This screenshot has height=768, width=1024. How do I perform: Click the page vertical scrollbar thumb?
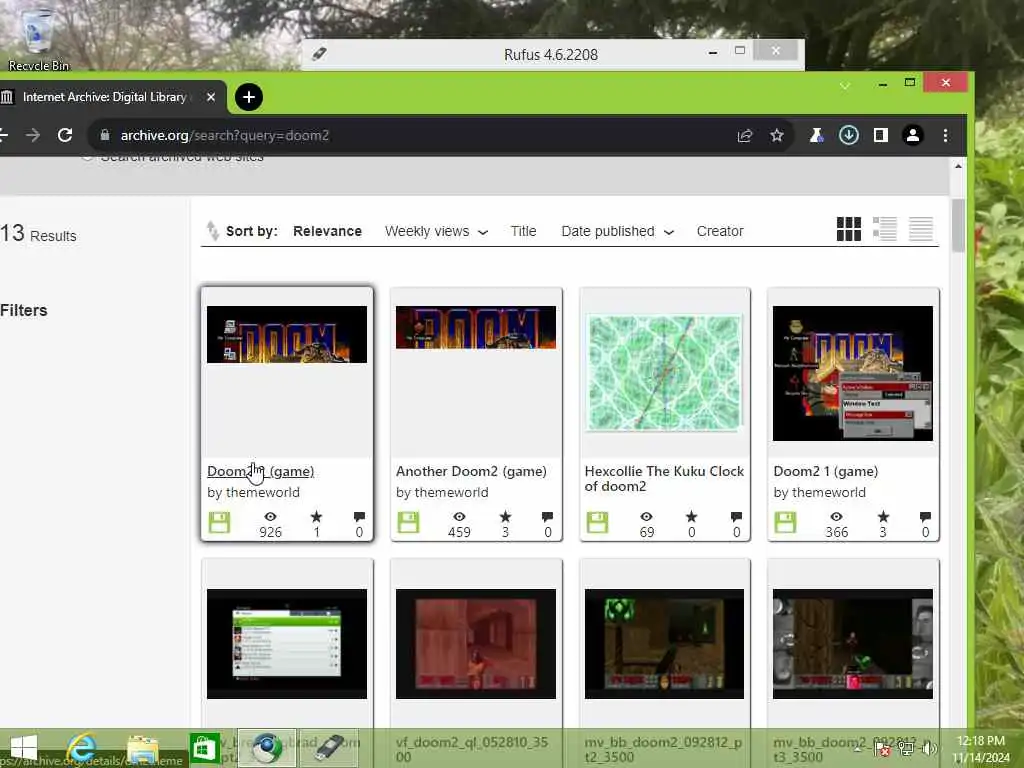(x=958, y=225)
